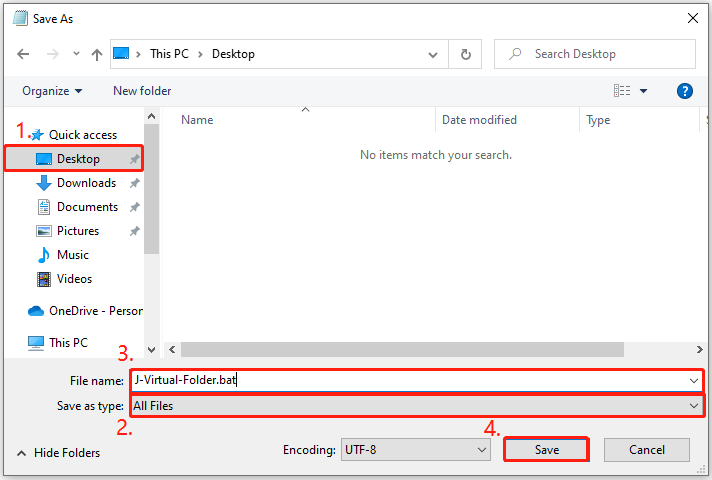
Task: Open the Encoding UTF-8 dropdown
Action: (x=415, y=450)
